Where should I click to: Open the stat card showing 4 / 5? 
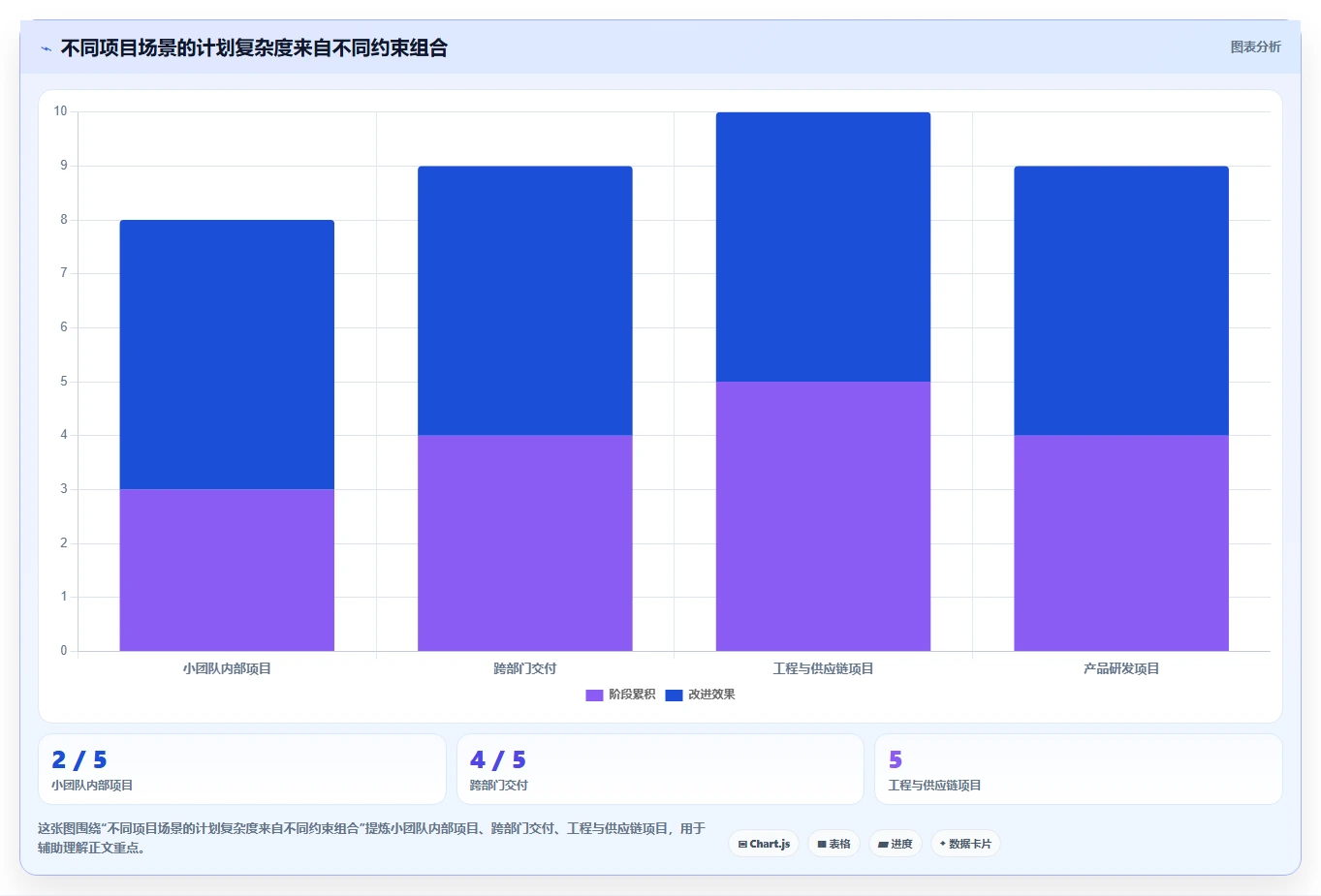click(x=660, y=769)
